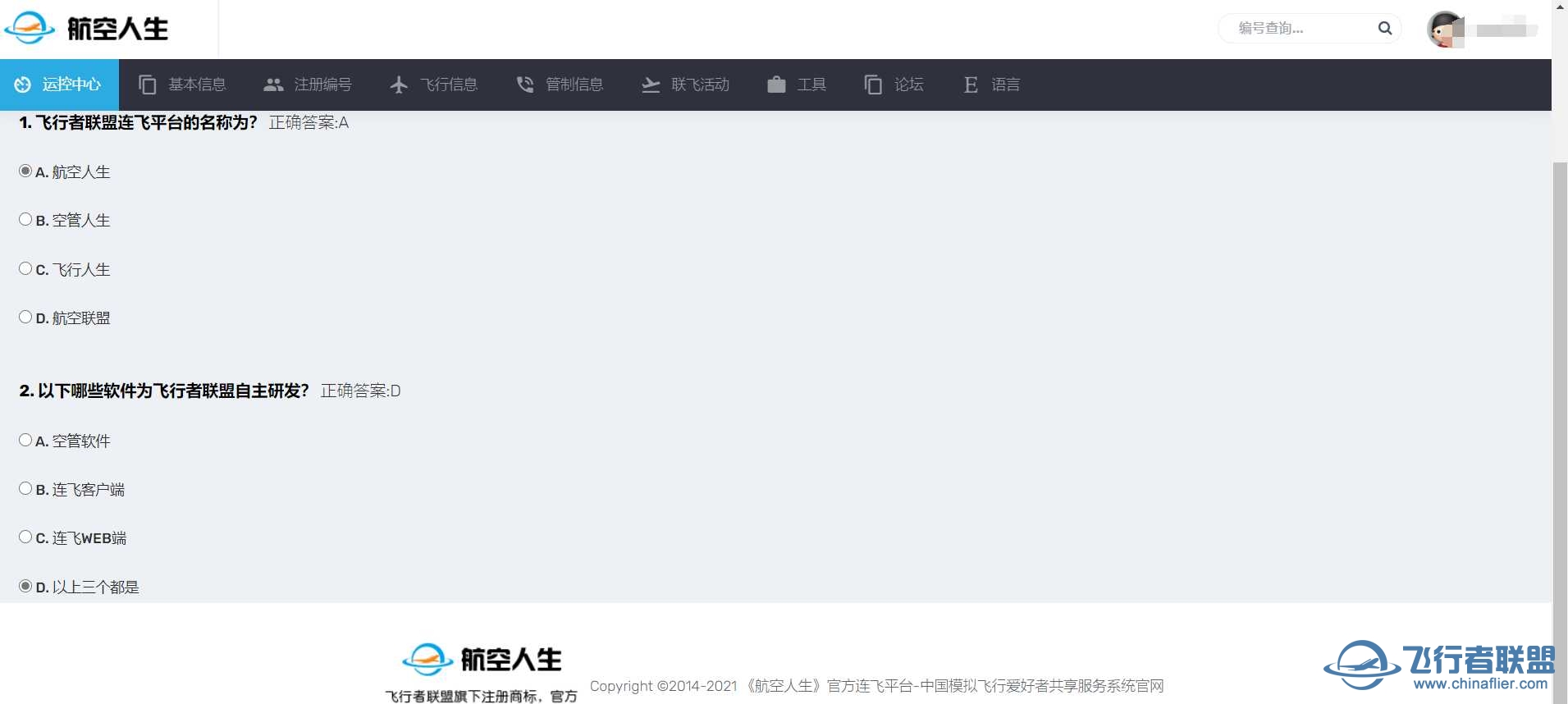This screenshot has width=1568, height=704.
Task: Click the 运控中心 dashboard icon
Action: [22, 85]
